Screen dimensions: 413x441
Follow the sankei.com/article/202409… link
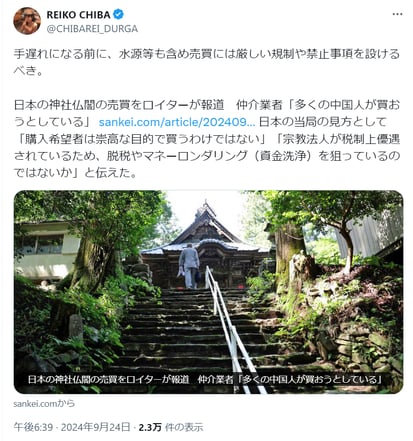tap(177, 122)
